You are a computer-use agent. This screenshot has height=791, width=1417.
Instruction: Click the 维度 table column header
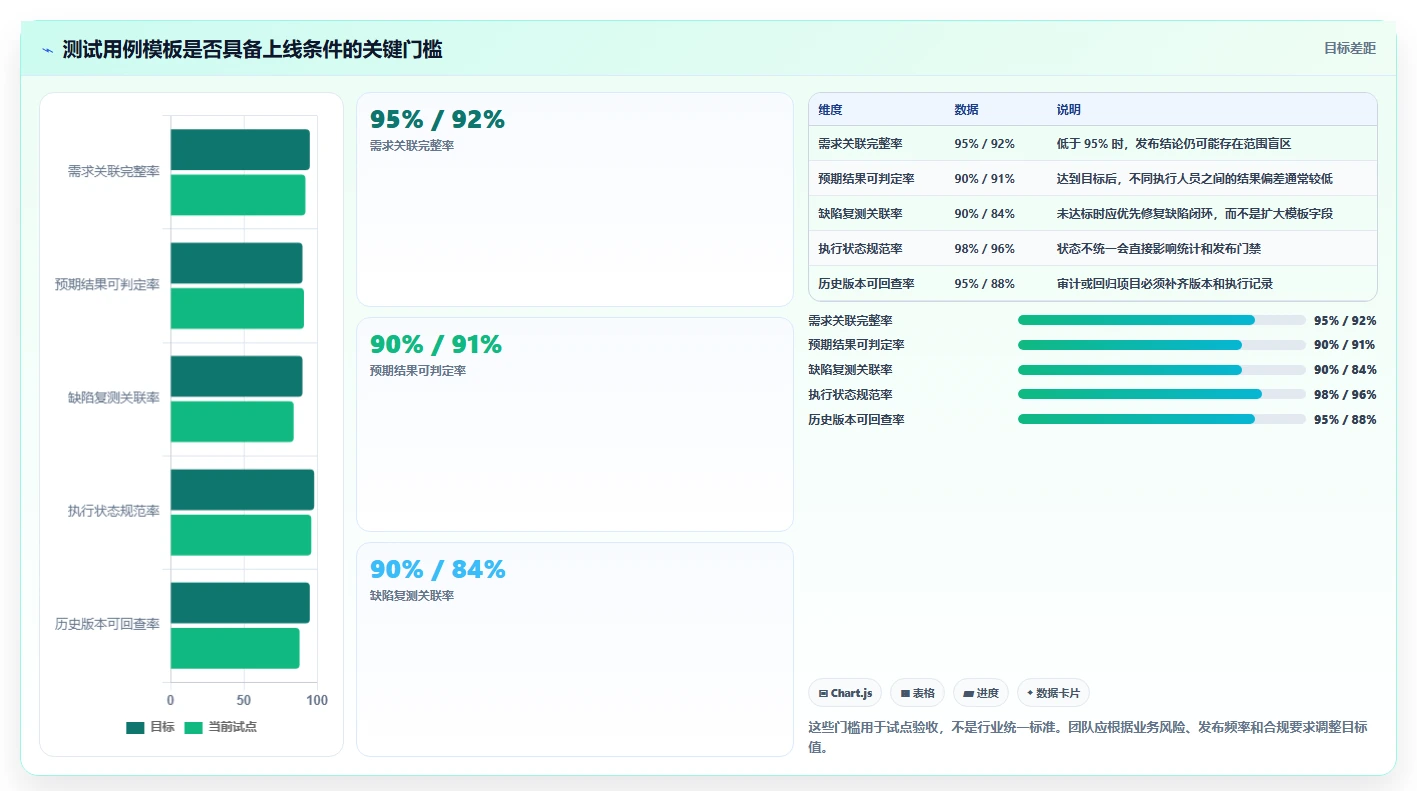click(830, 110)
